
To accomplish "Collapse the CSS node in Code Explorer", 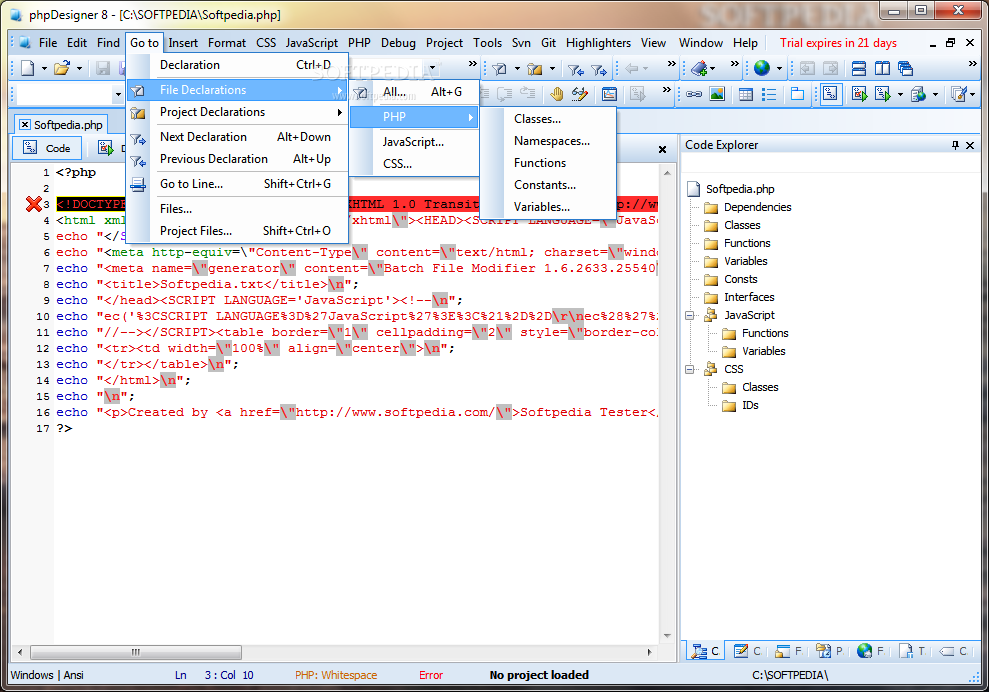I will click(x=690, y=370).
